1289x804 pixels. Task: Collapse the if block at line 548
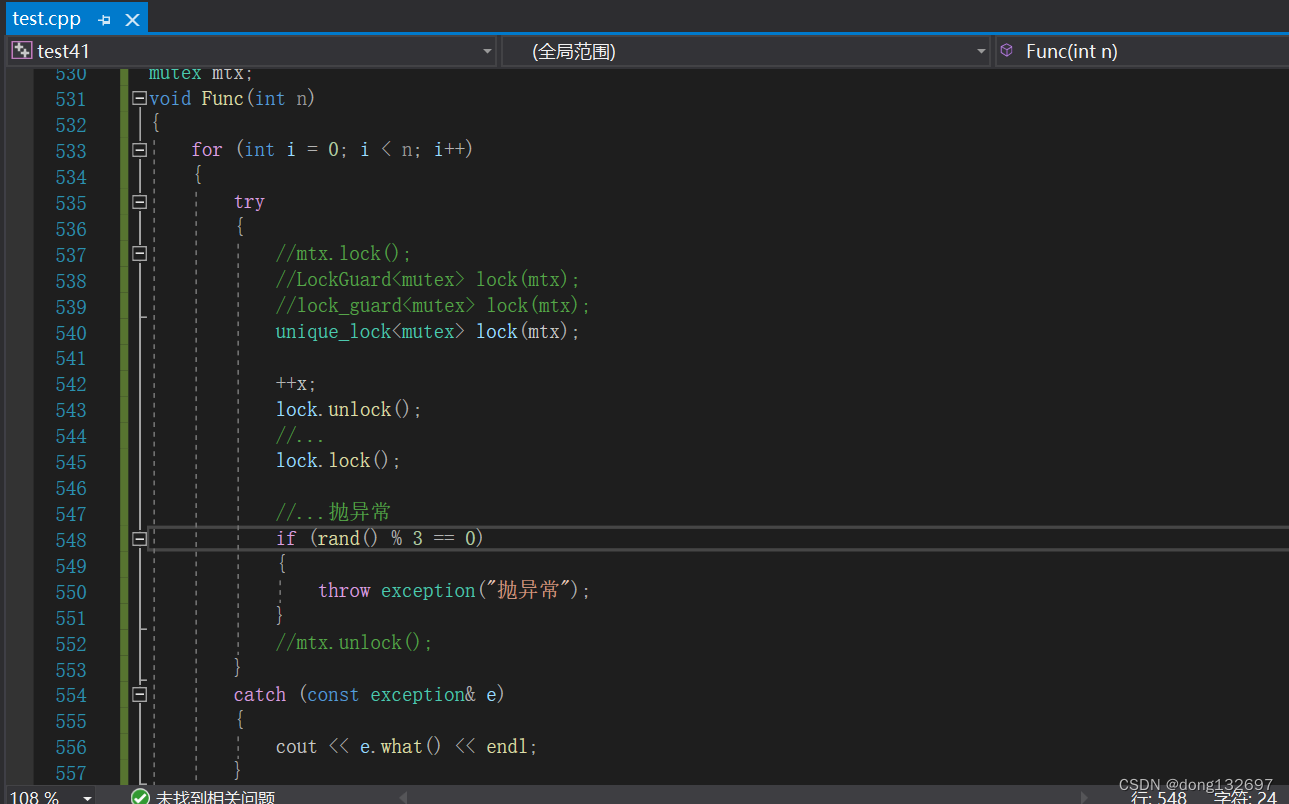pyautogui.click(x=139, y=539)
